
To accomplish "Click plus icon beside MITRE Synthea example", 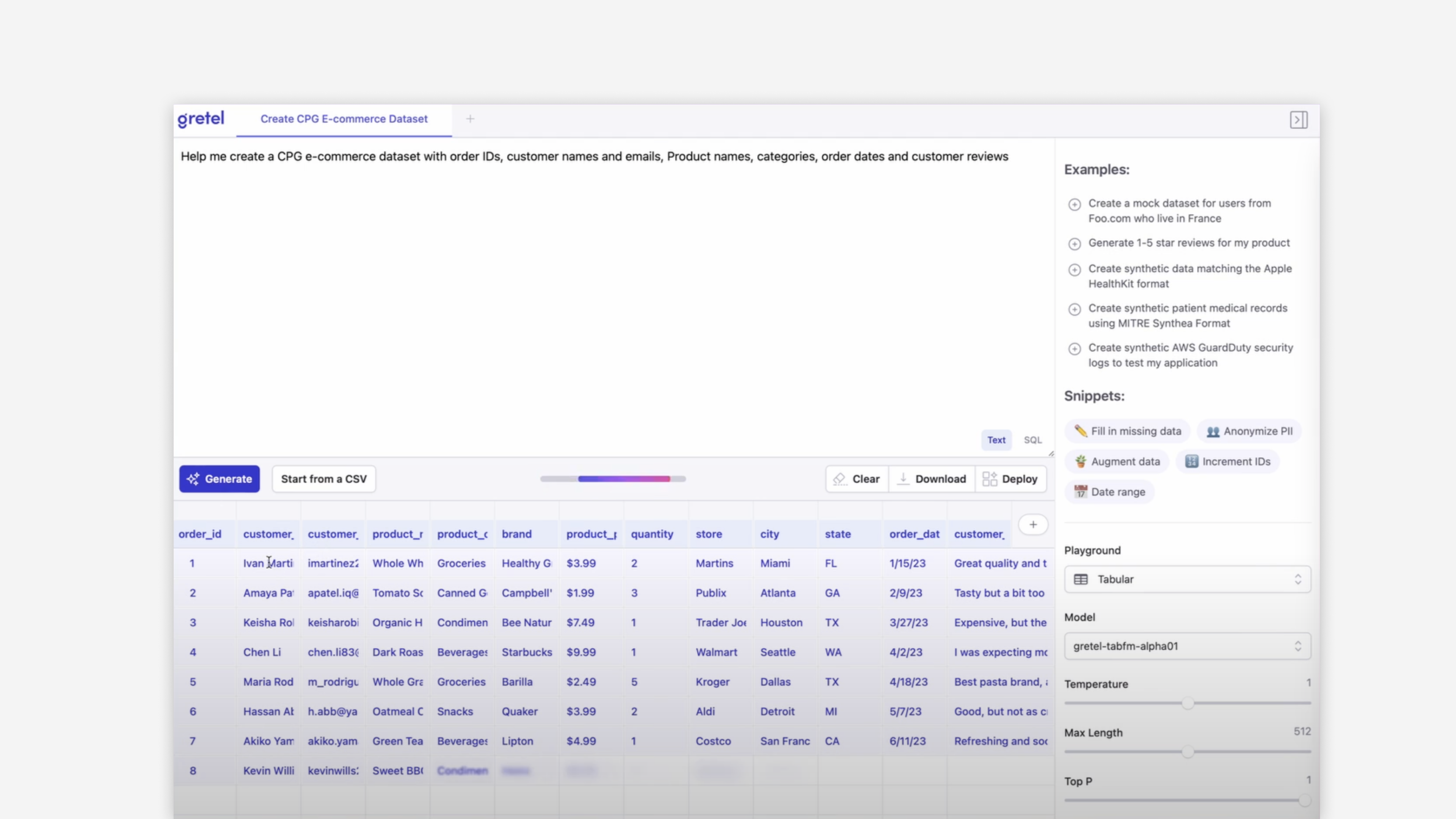I will click(1075, 309).
